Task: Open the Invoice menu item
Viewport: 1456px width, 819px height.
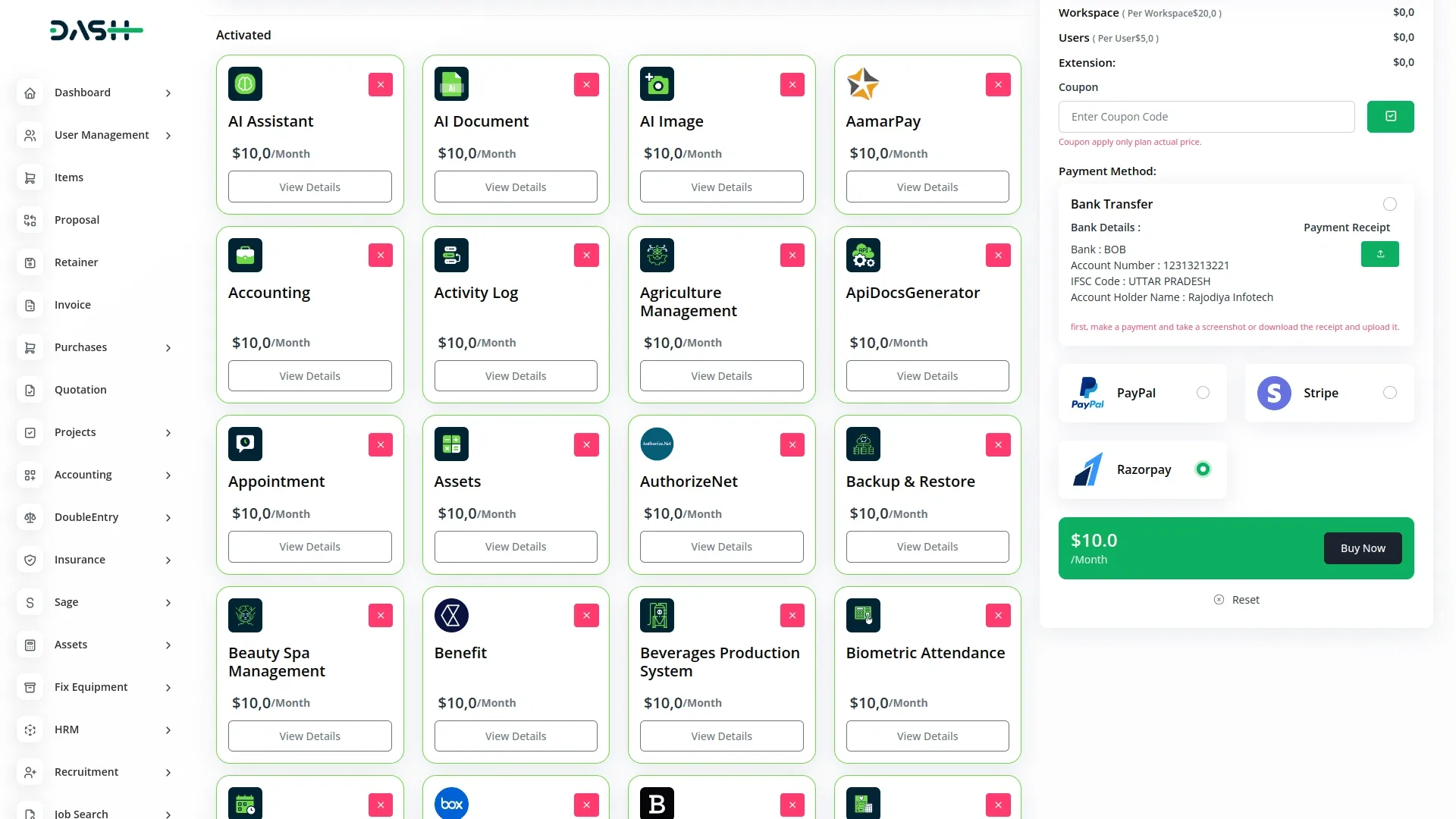Action: pos(72,305)
